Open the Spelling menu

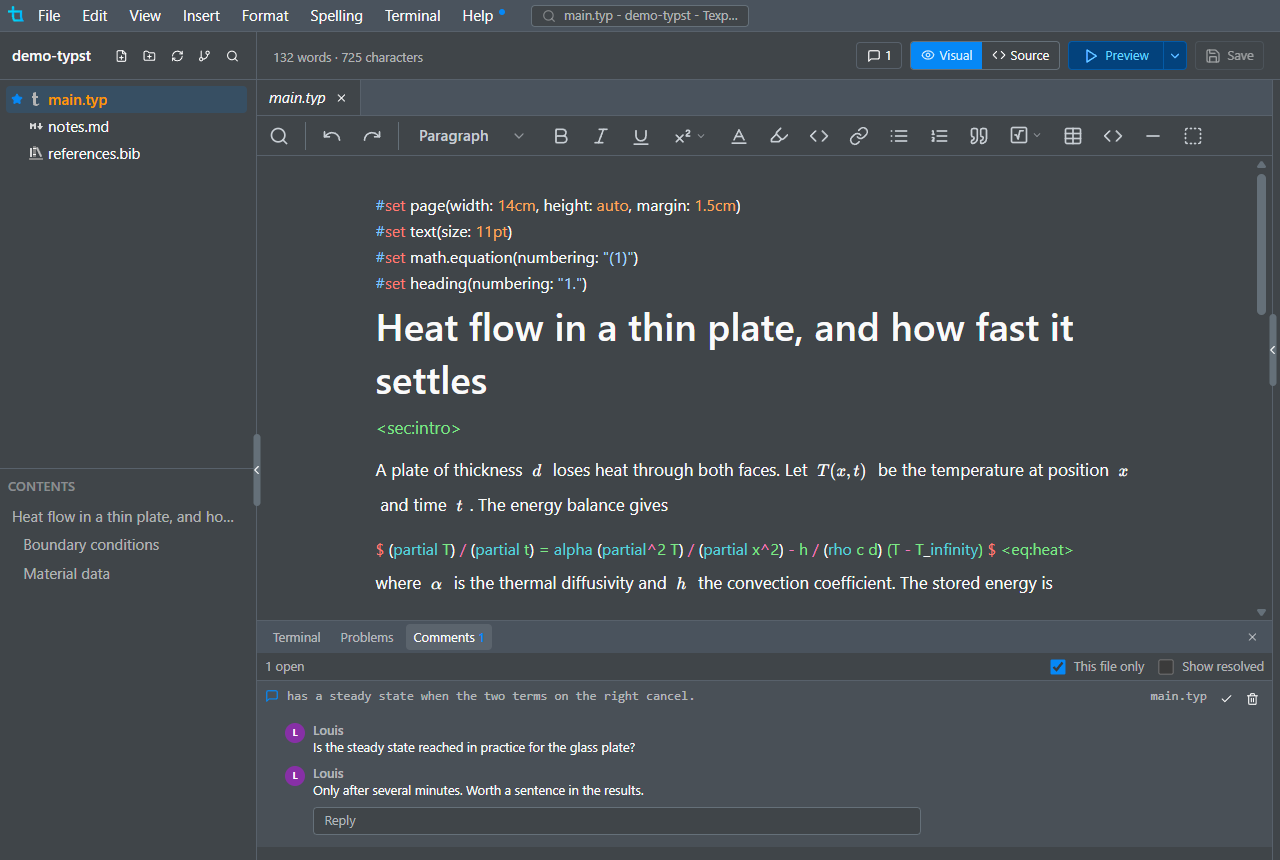(336, 16)
